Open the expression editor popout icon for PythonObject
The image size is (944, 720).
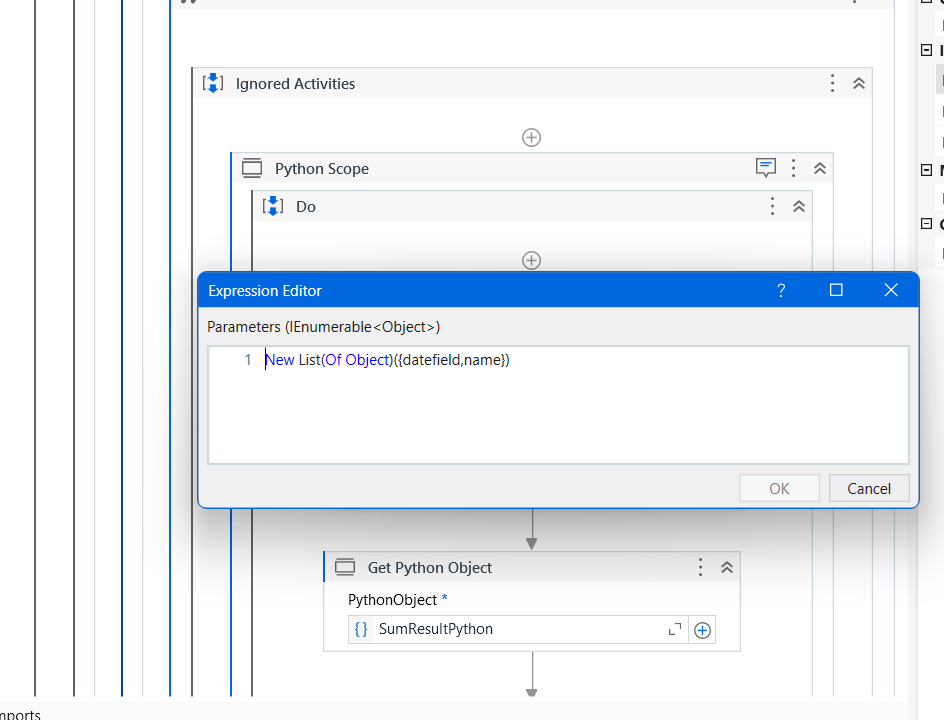click(674, 629)
